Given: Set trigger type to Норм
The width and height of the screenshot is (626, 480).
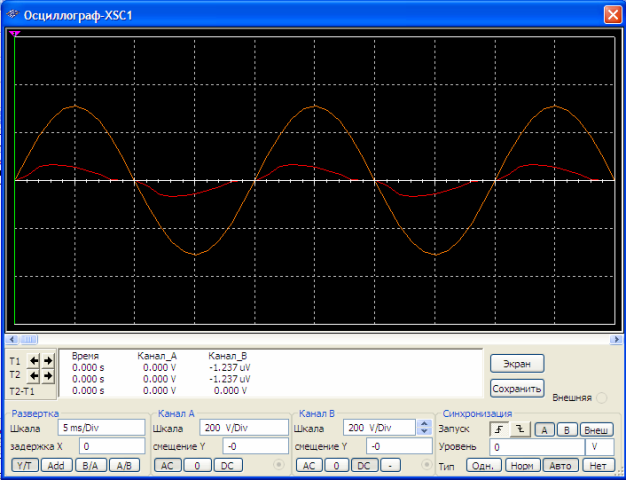Looking at the screenshot, I should point(522,466).
